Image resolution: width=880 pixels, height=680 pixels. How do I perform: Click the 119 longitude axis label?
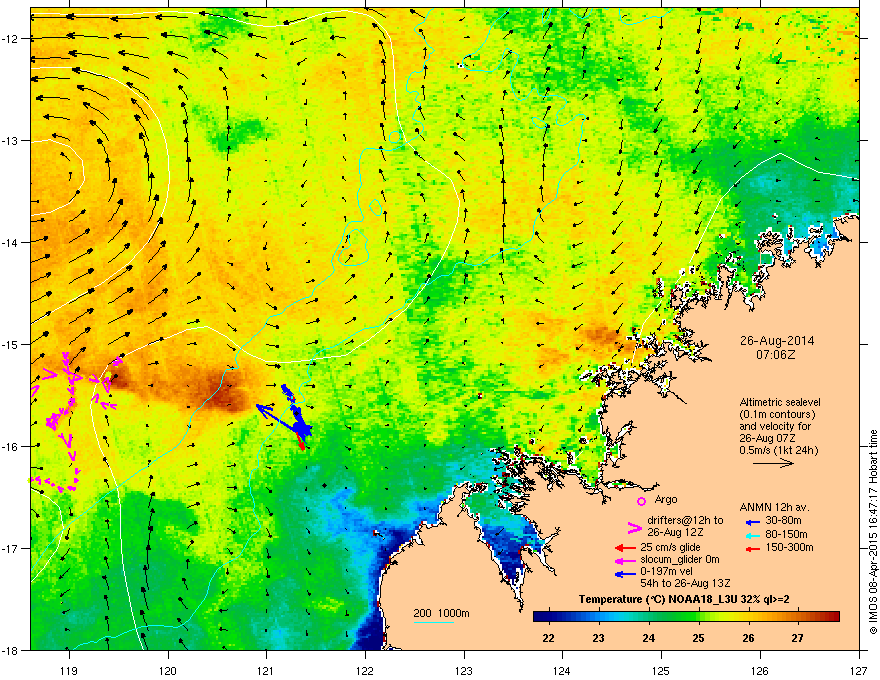coord(69,670)
